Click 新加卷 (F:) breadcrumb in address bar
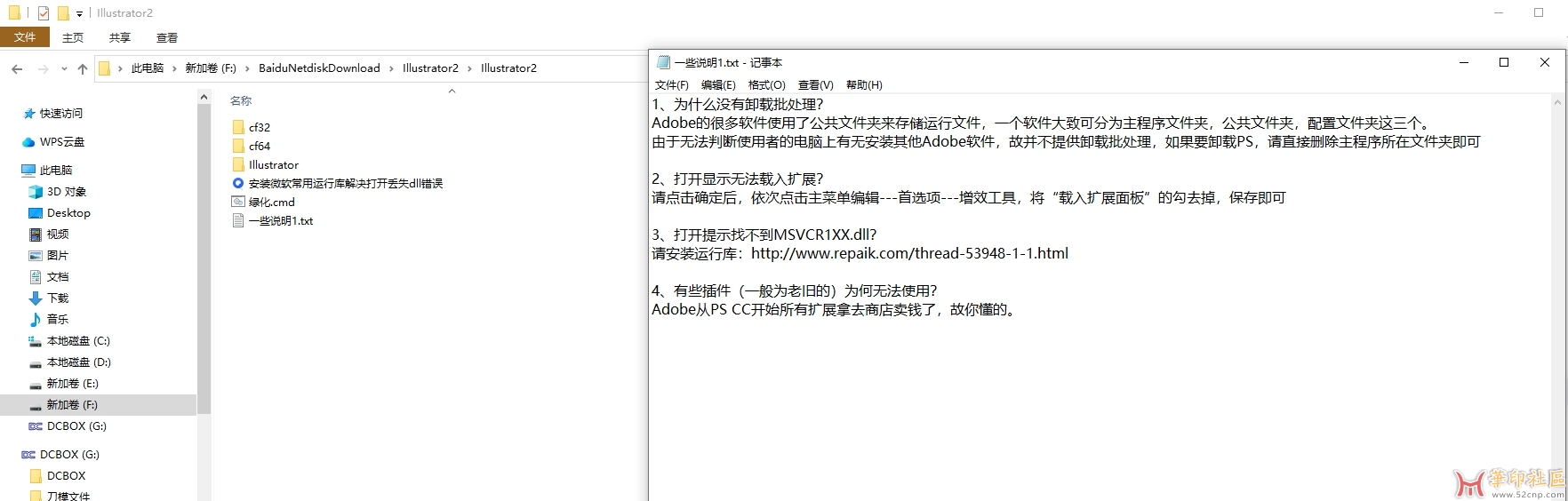Screen dimensions: 1568x501 click(x=211, y=68)
